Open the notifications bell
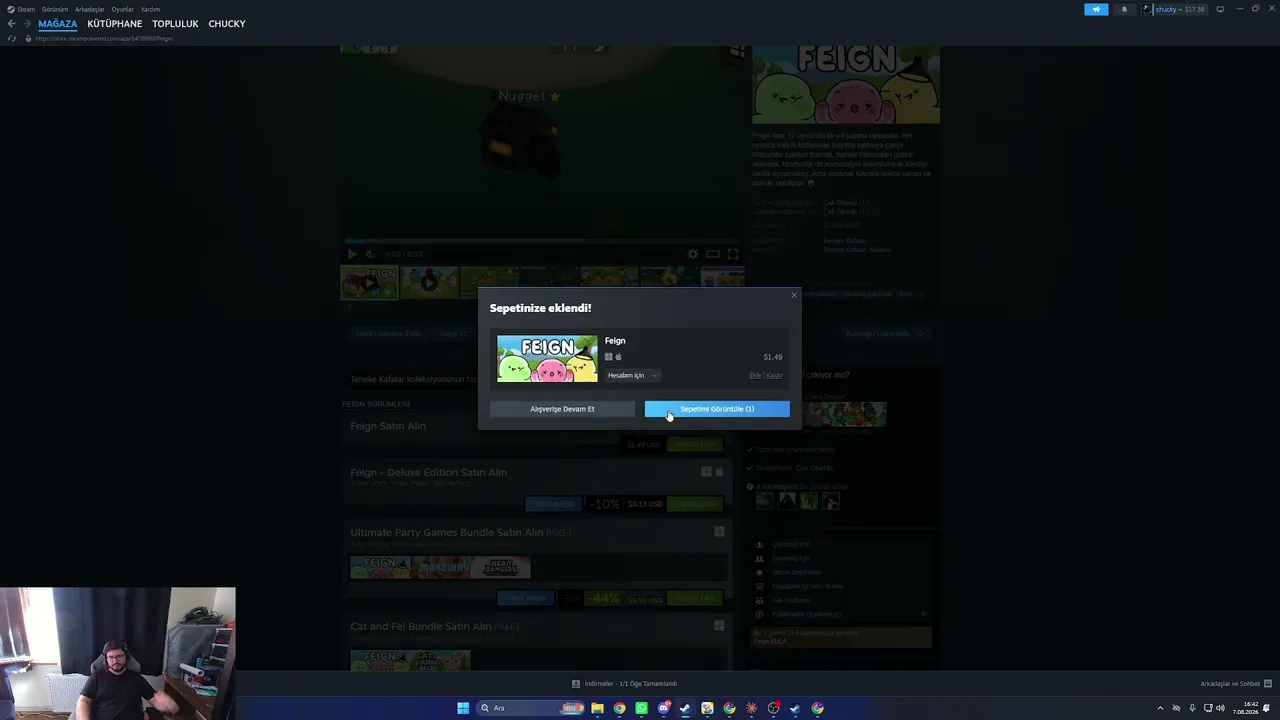 coord(1124,9)
